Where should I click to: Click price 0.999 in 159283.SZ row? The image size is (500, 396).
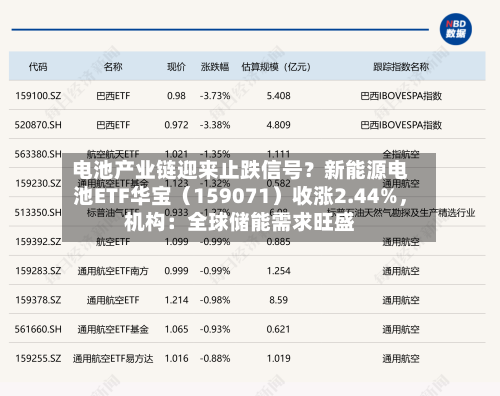[176, 271]
